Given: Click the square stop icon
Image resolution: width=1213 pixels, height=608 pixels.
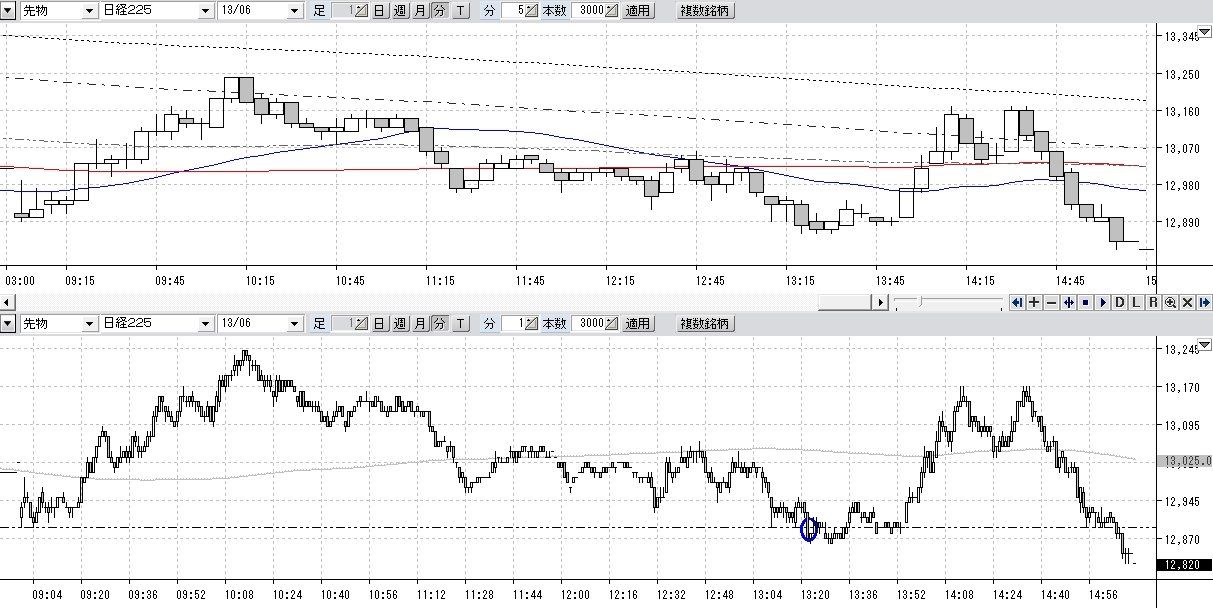Looking at the screenshot, I should pos(1085,302).
